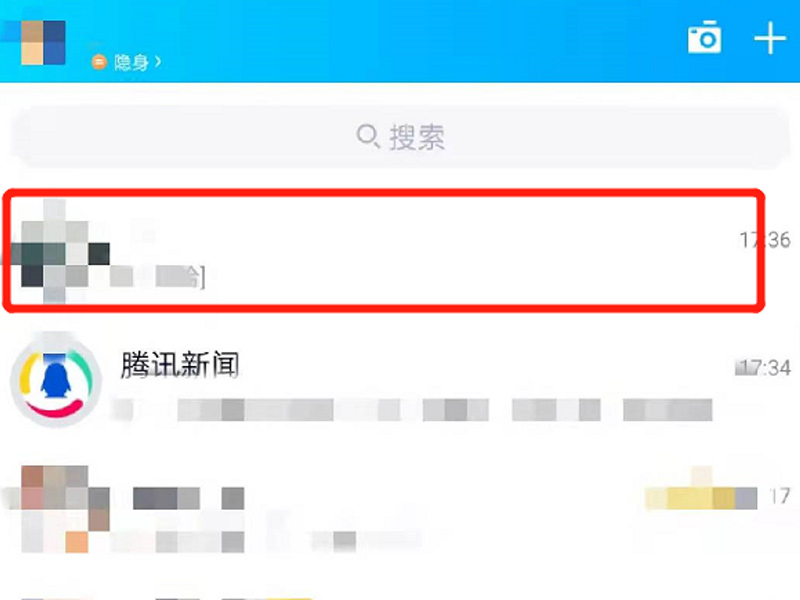The height and width of the screenshot is (600, 800).
Task: Open the conversation highlighted with red border
Action: click(384, 251)
